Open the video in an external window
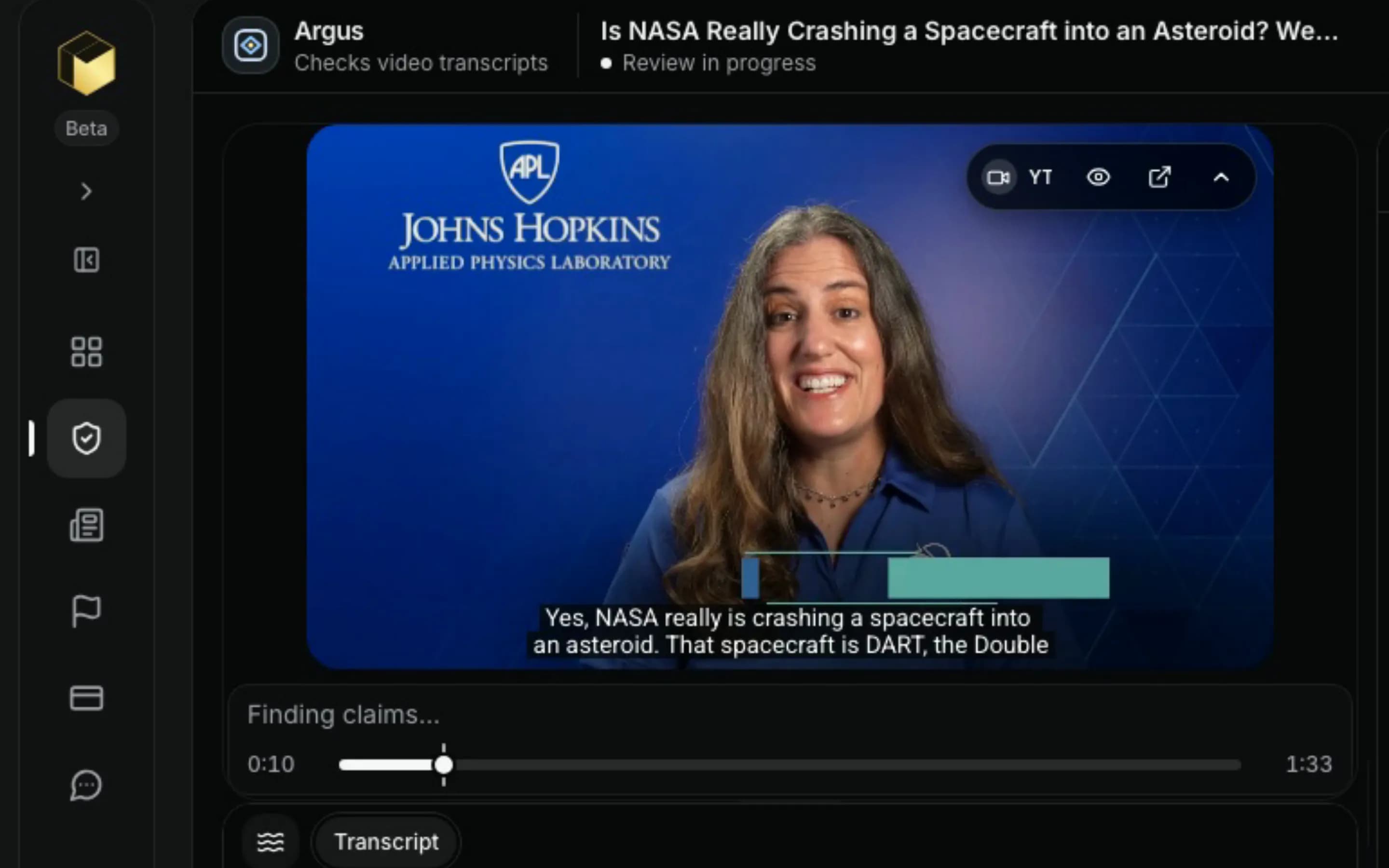 (1159, 177)
